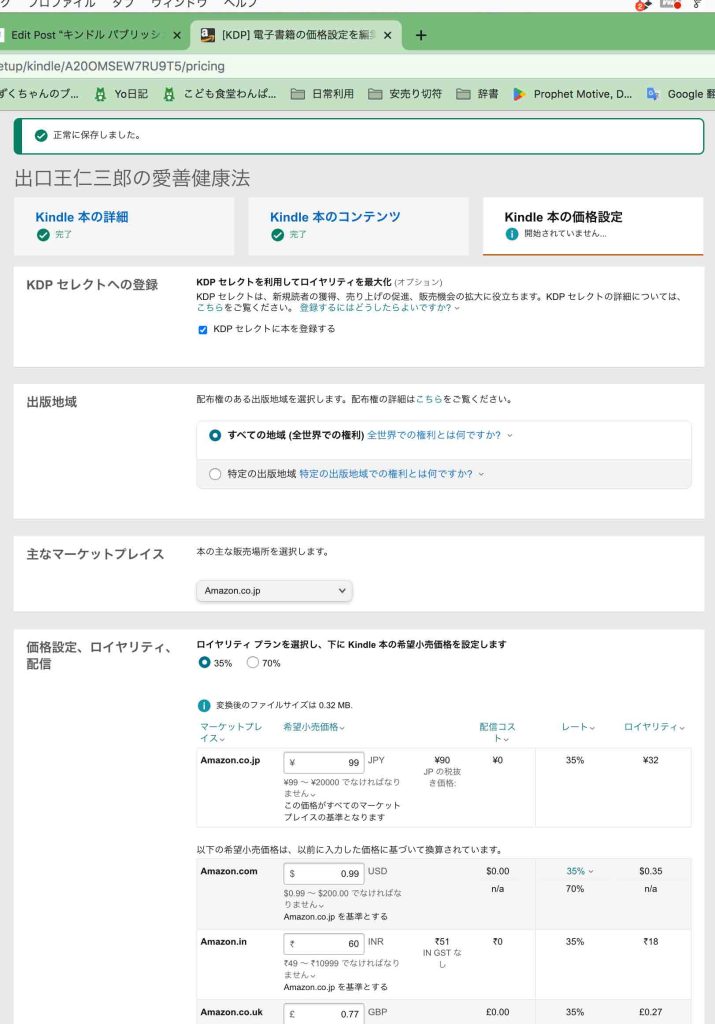
Task: Select the Kindle 本の価格設定 step
Action: point(563,217)
